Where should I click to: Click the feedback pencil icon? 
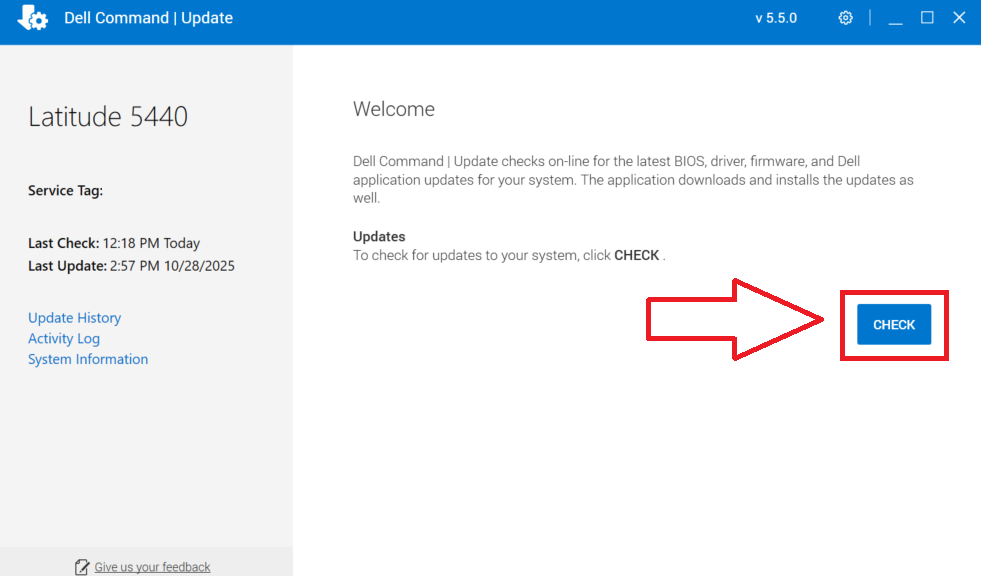click(x=82, y=567)
